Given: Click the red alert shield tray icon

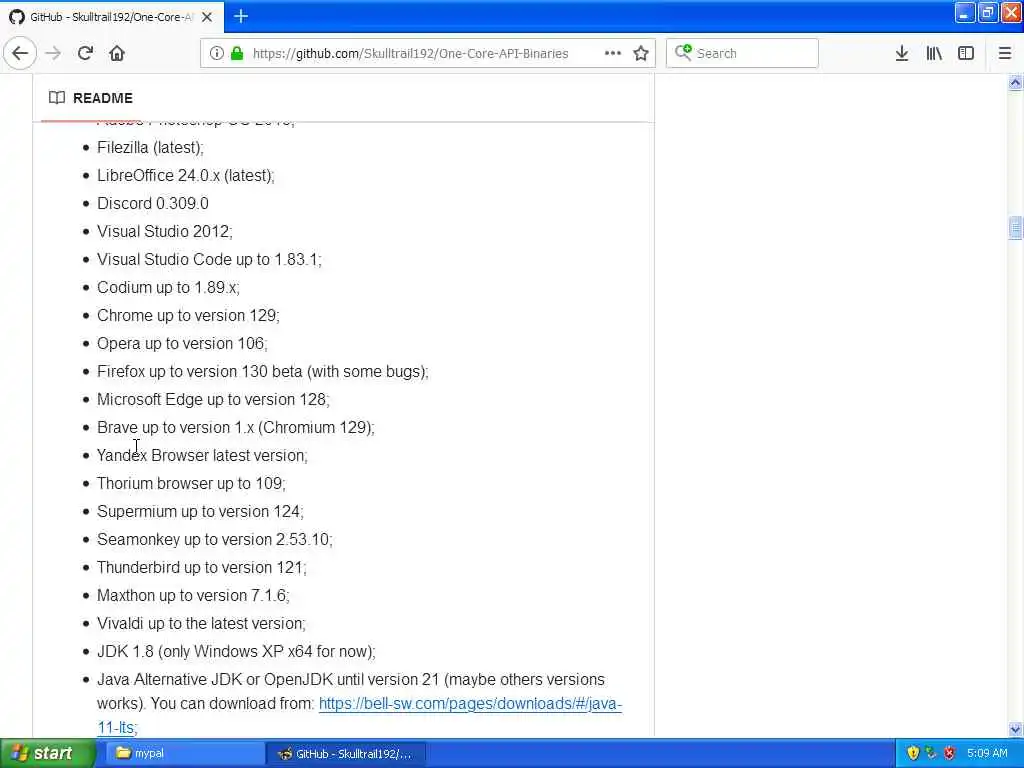Looking at the screenshot, I should (x=950, y=753).
